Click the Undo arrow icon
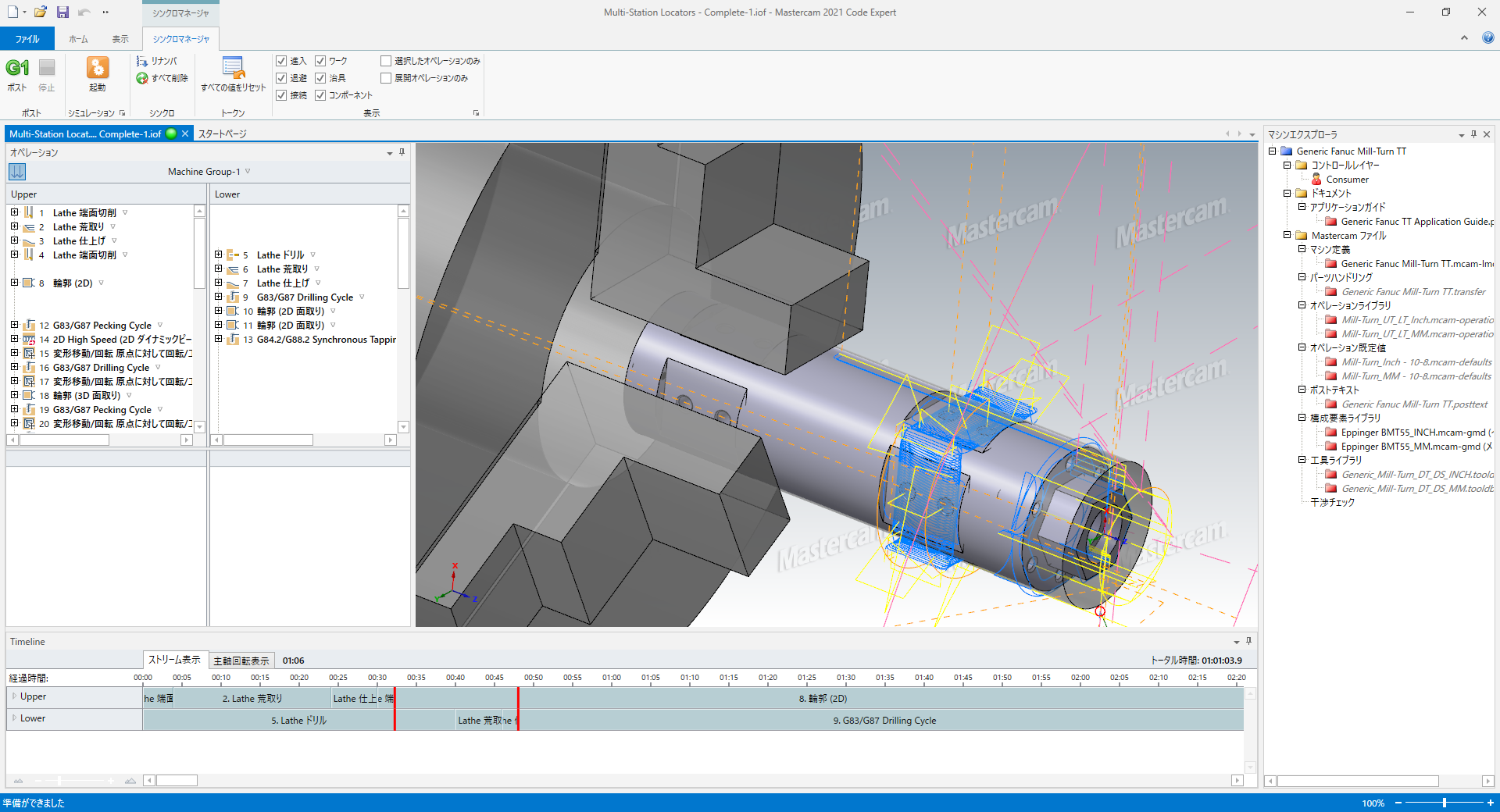The width and height of the screenshot is (1500, 812). (x=84, y=12)
